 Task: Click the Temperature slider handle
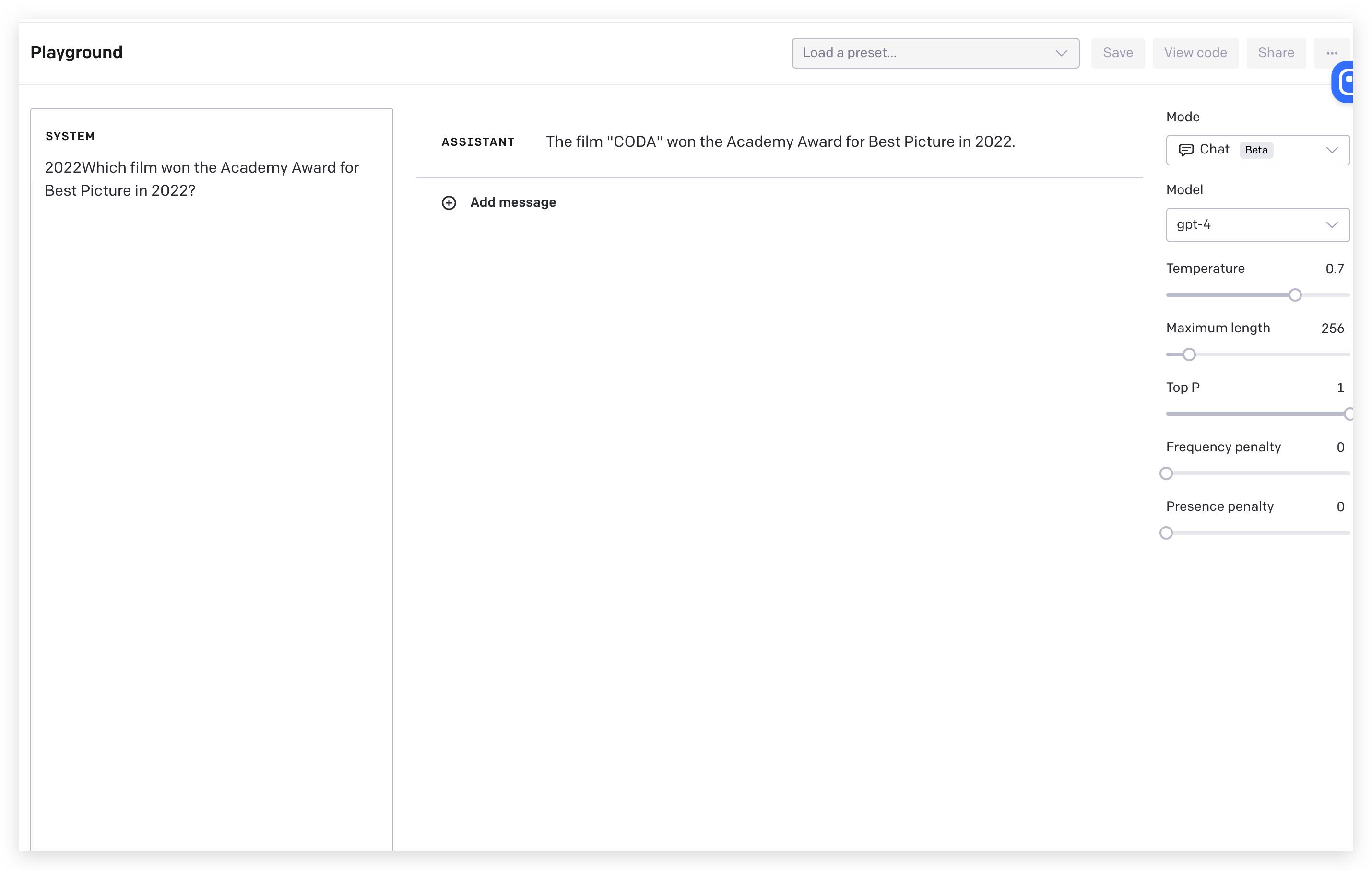(1295, 295)
